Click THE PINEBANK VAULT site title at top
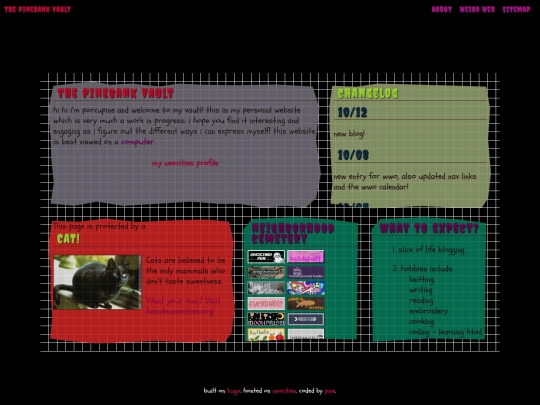 (38, 9)
